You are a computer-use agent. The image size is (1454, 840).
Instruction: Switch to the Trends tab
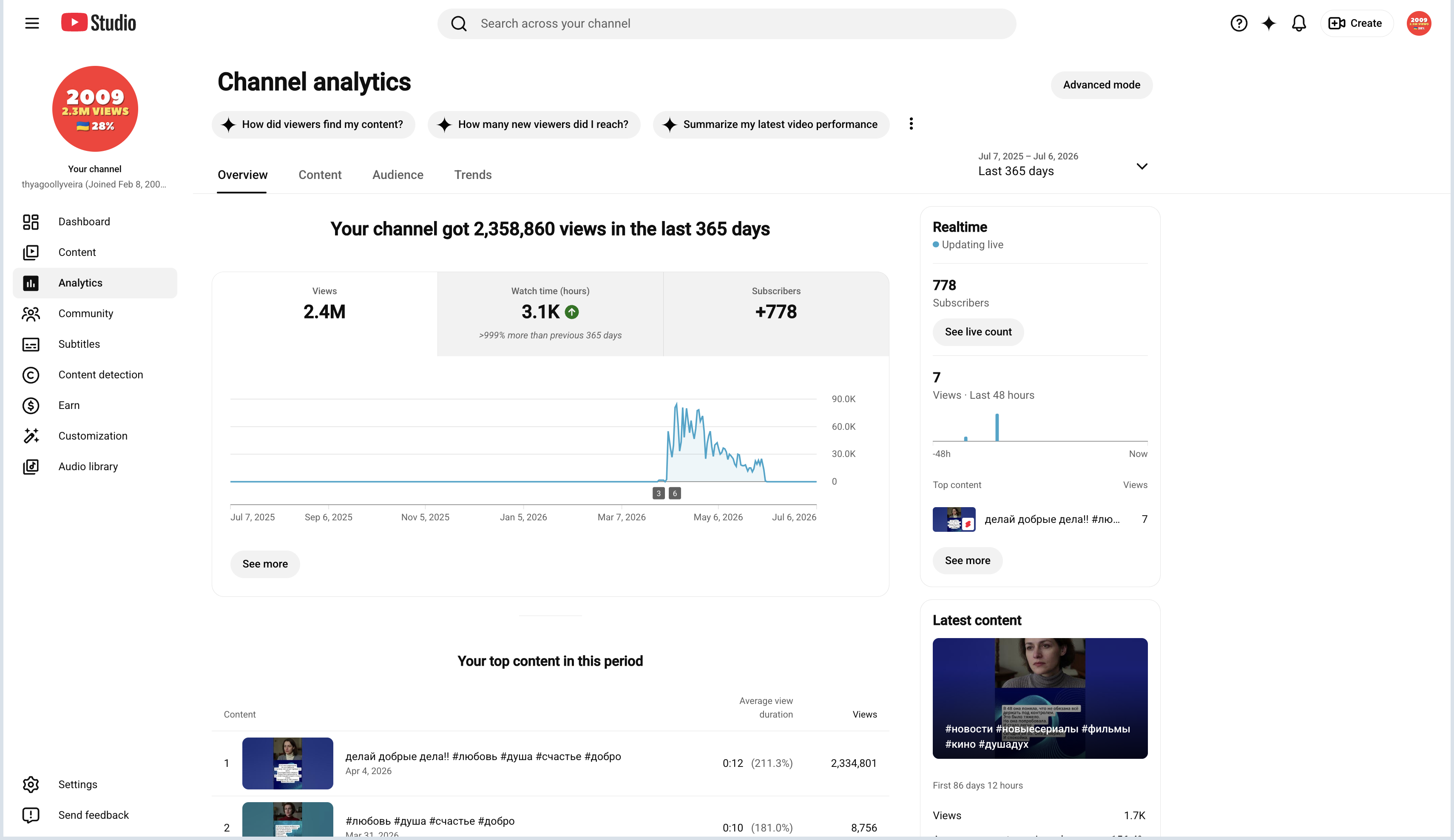pyautogui.click(x=473, y=175)
